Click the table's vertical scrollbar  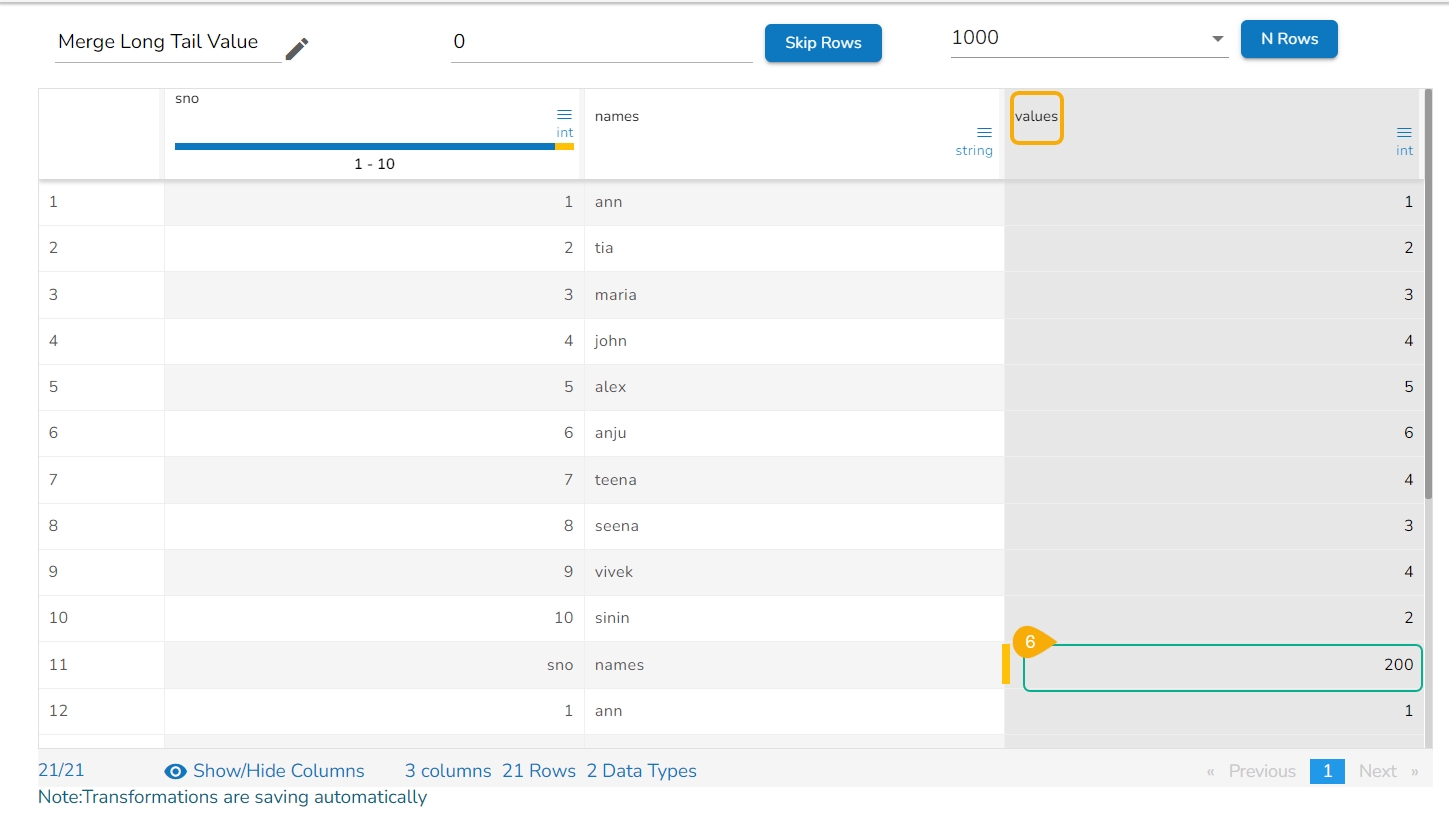coord(1428,300)
